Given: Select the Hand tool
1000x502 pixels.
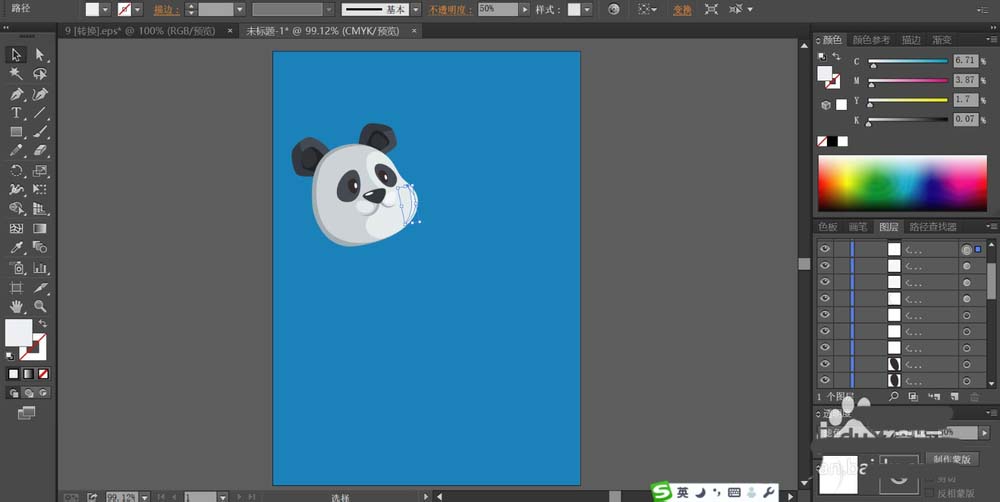Looking at the screenshot, I should click(x=16, y=307).
